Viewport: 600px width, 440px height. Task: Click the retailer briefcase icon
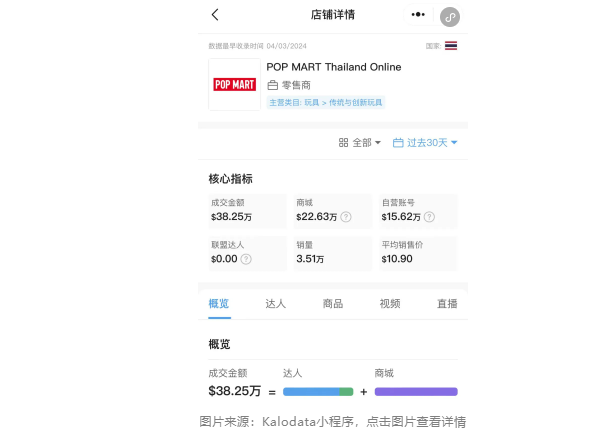(x=272, y=86)
